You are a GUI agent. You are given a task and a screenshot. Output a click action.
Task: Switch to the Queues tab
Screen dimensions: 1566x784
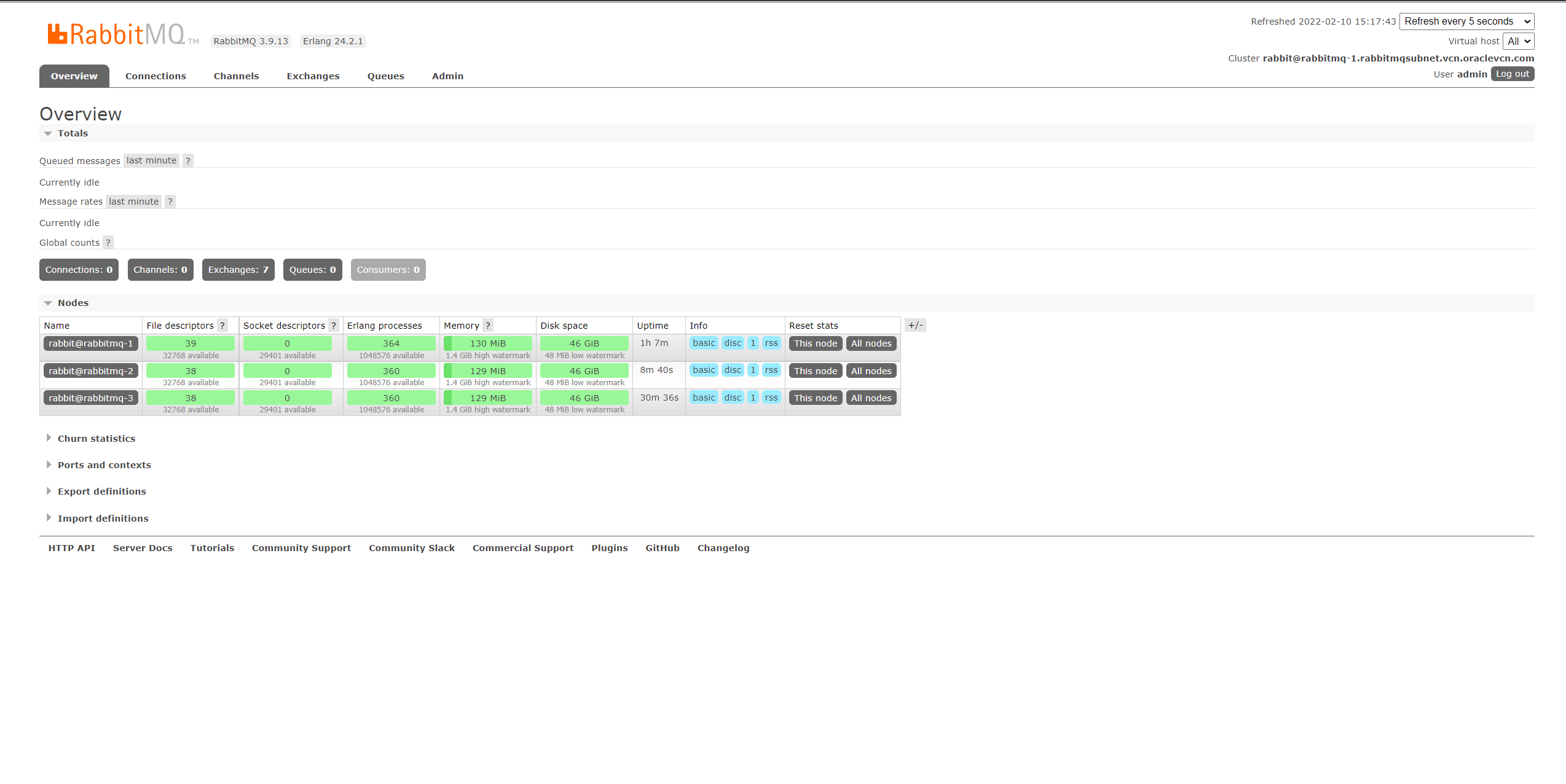click(385, 76)
